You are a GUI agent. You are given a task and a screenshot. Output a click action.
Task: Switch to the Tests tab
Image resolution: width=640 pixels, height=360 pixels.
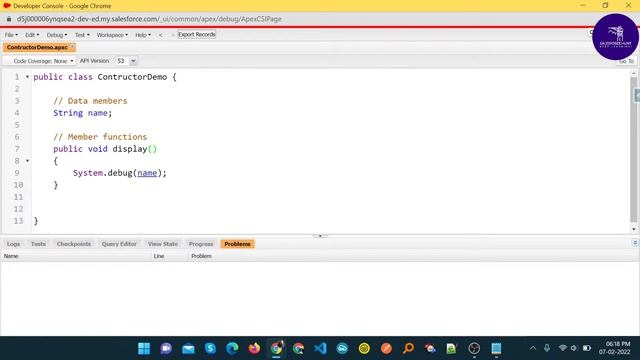38,244
